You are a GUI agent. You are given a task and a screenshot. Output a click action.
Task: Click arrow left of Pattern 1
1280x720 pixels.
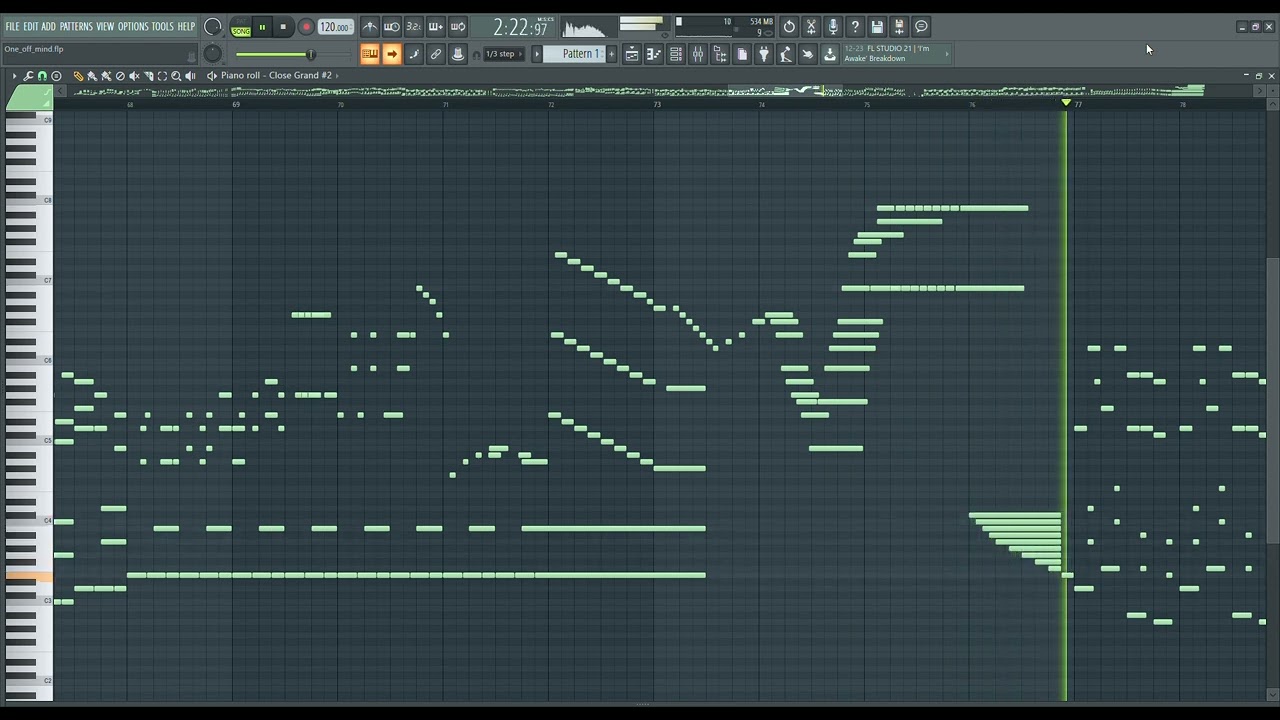(537, 54)
